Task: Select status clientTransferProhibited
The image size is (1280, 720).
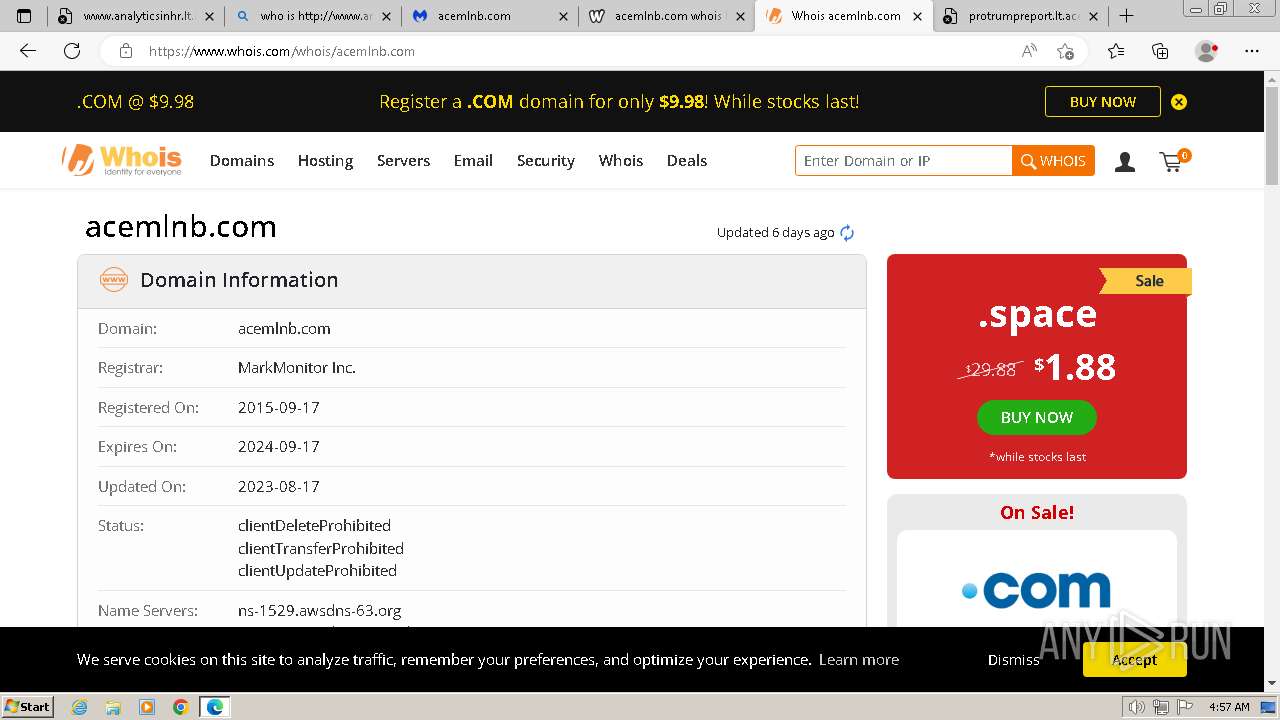Action: (x=321, y=548)
